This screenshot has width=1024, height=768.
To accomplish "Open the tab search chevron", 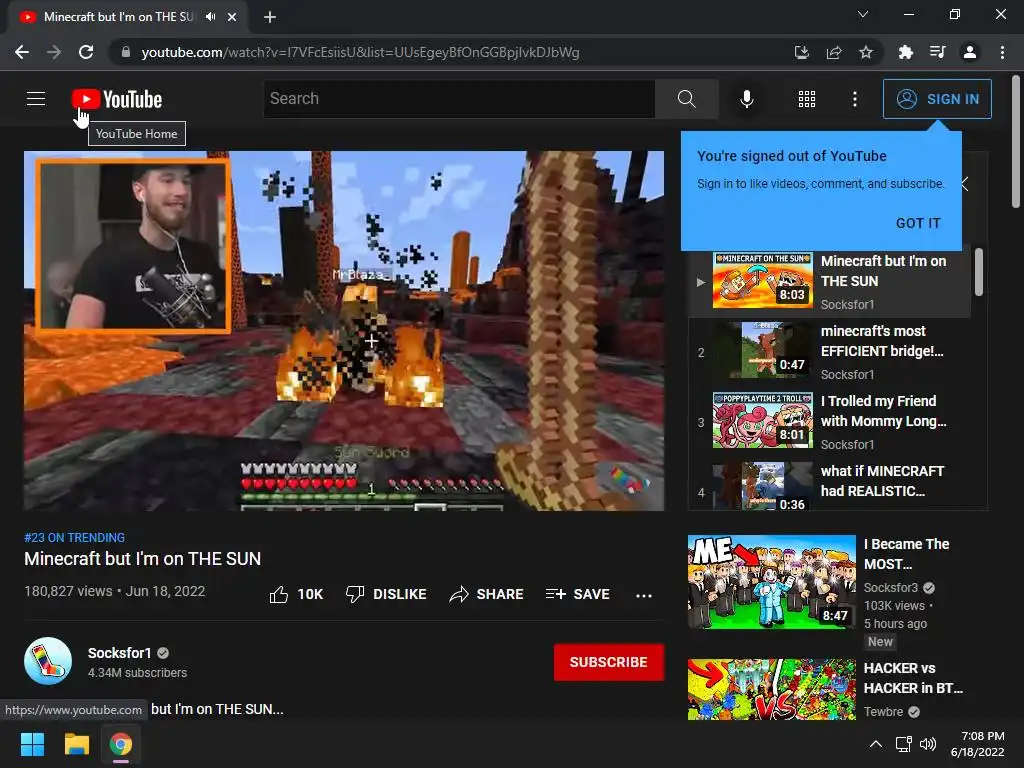I will click(863, 14).
